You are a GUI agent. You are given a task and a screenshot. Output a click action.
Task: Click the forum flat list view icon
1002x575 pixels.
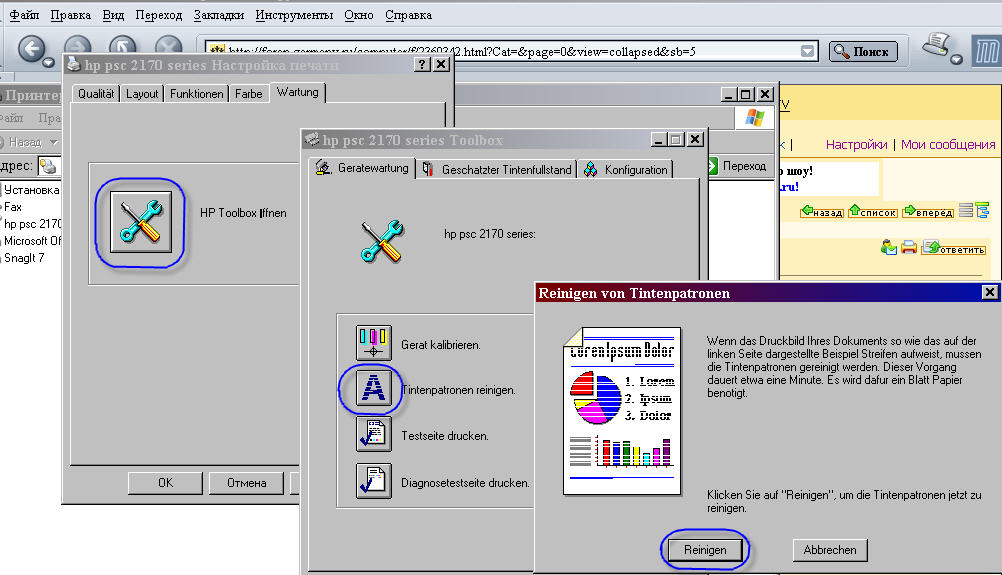(966, 210)
